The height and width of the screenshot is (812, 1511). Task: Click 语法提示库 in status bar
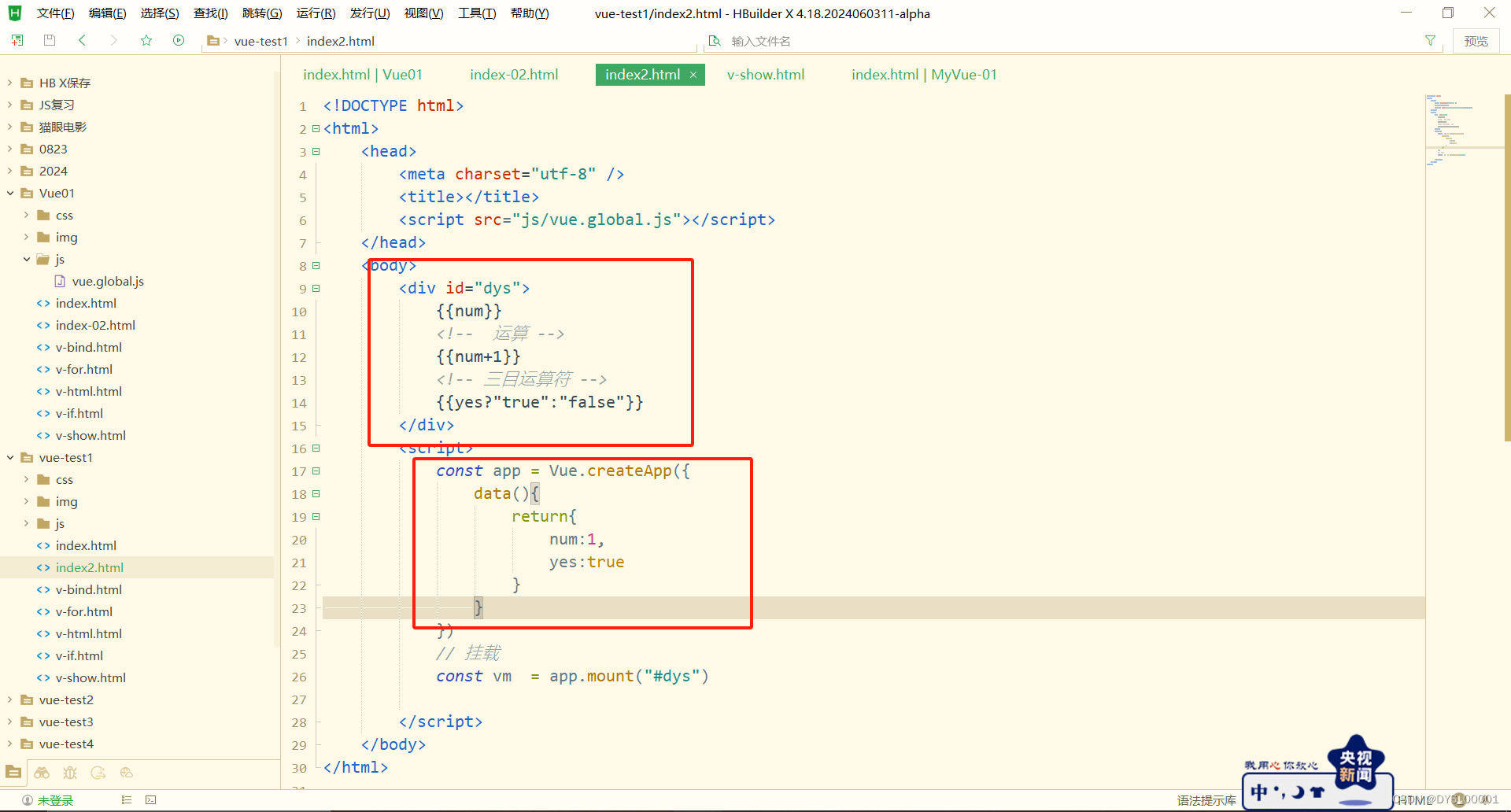pyautogui.click(x=1206, y=800)
